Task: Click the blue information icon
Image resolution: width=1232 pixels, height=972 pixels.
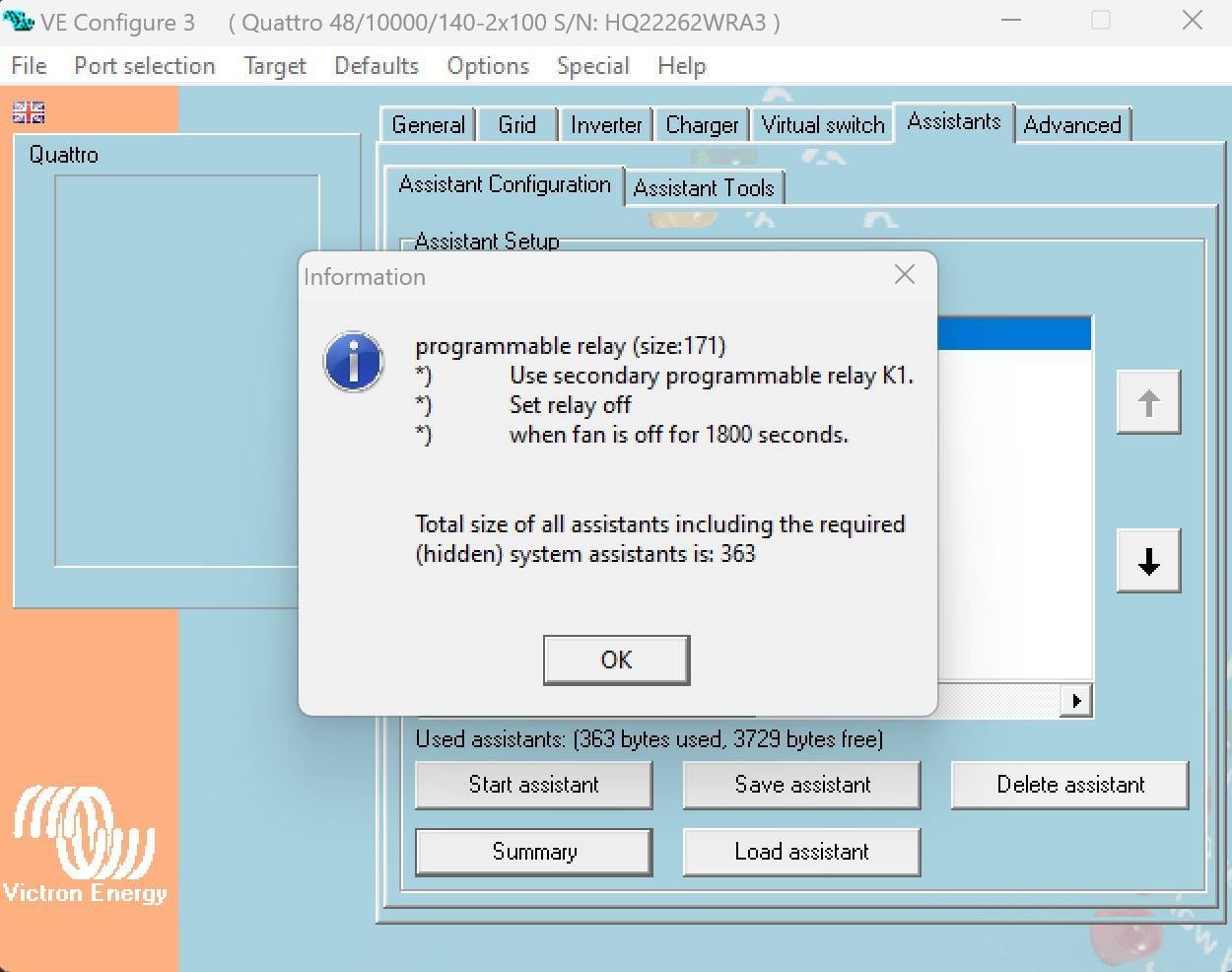Action: point(354,361)
